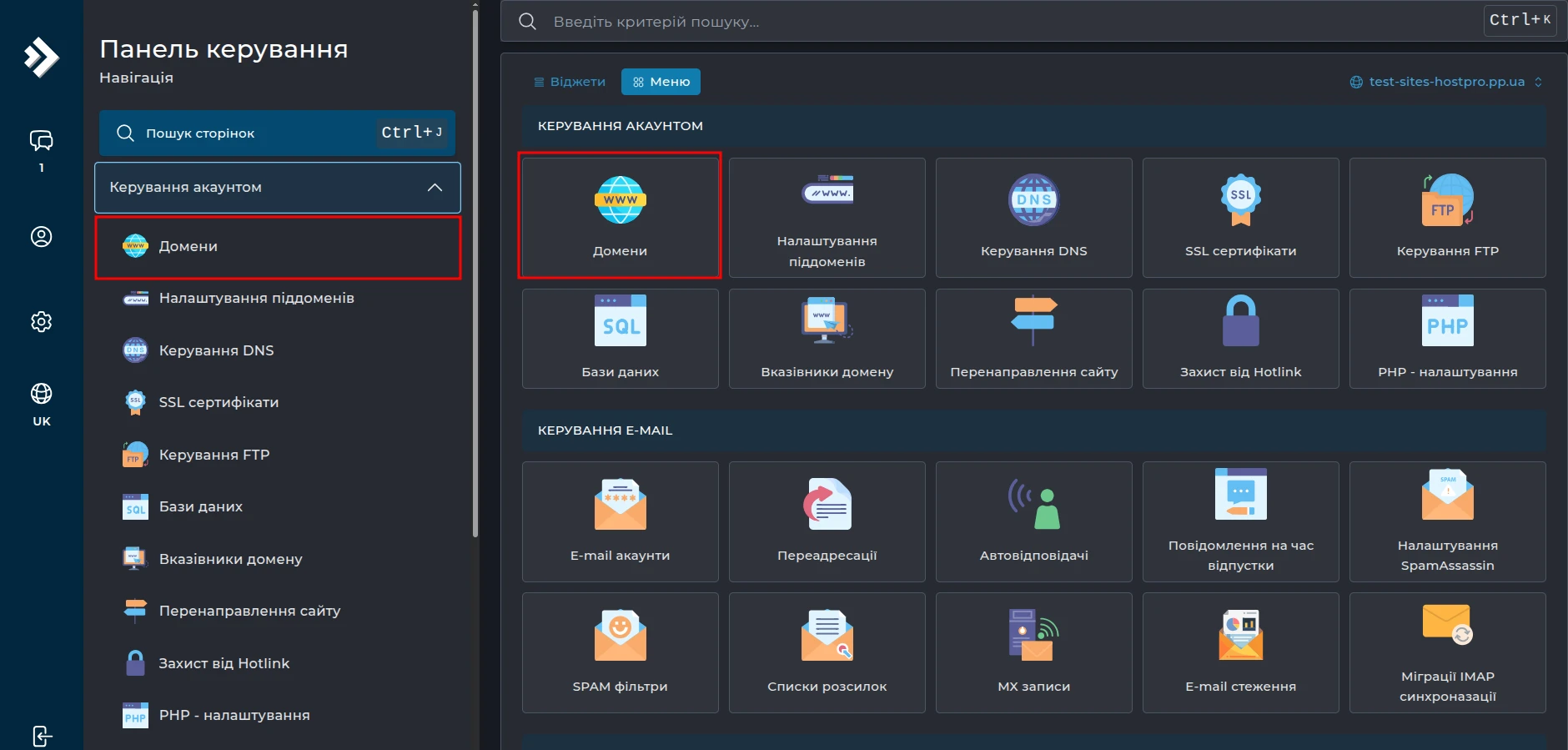Image resolution: width=1568 pixels, height=750 pixels.
Task: Select Перенаправлення сайту in the sidebar
Action: tap(278, 611)
